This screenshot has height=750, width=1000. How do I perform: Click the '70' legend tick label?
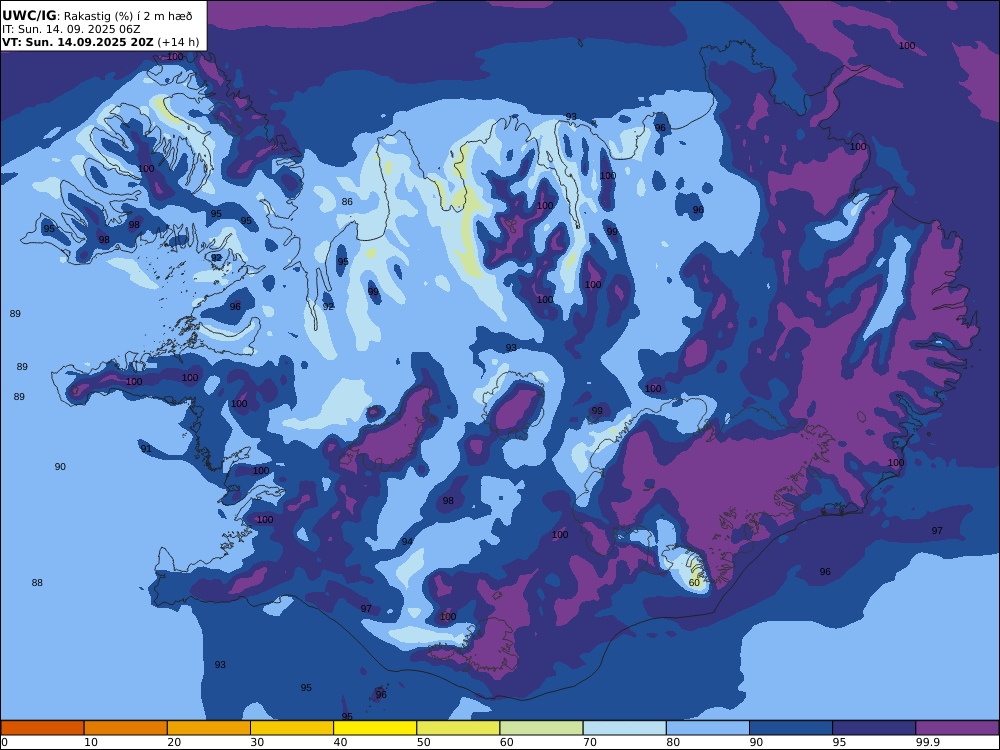click(590, 742)
